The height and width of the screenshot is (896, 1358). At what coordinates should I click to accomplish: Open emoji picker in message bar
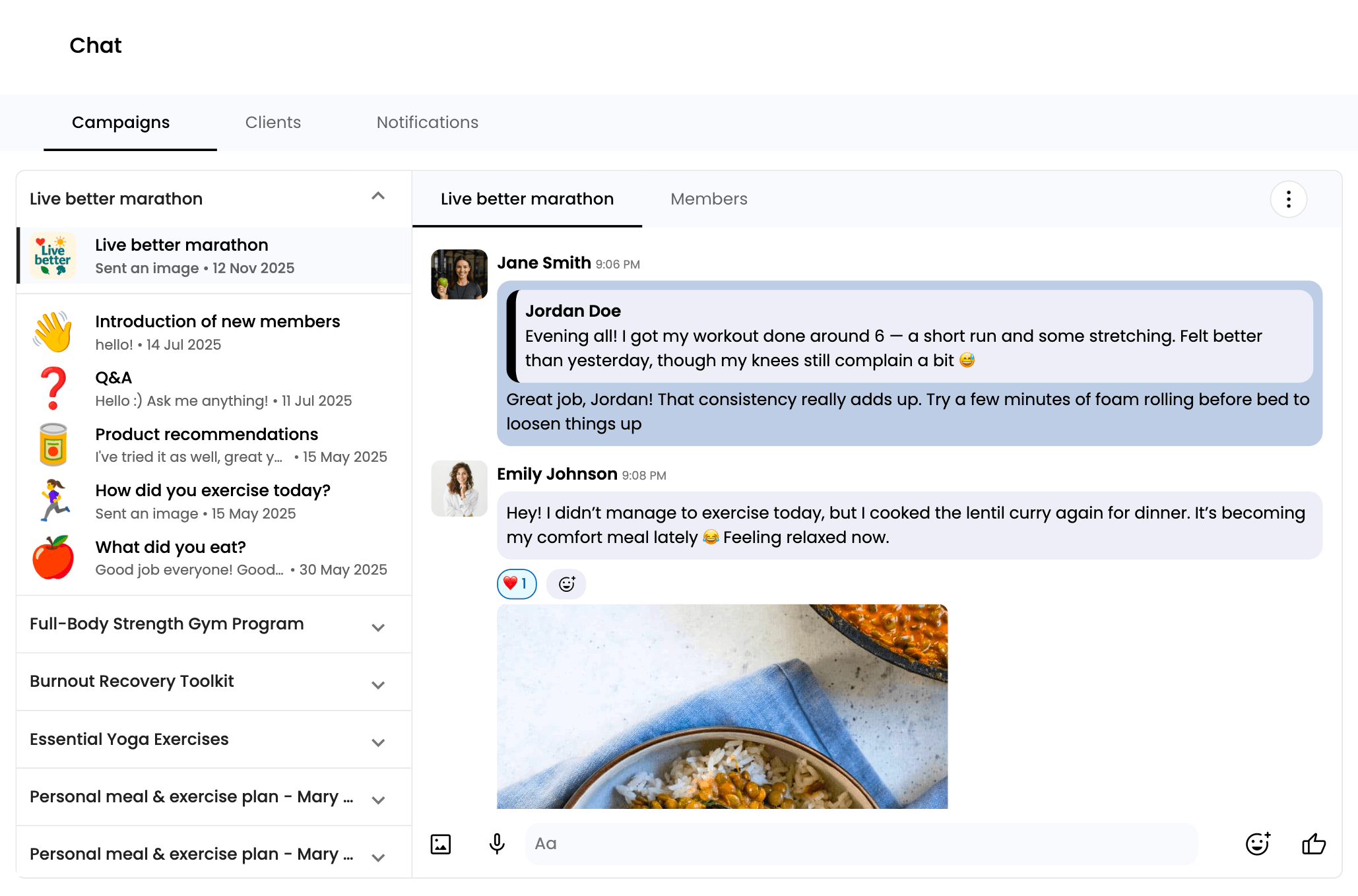[x=1257, y=844]
